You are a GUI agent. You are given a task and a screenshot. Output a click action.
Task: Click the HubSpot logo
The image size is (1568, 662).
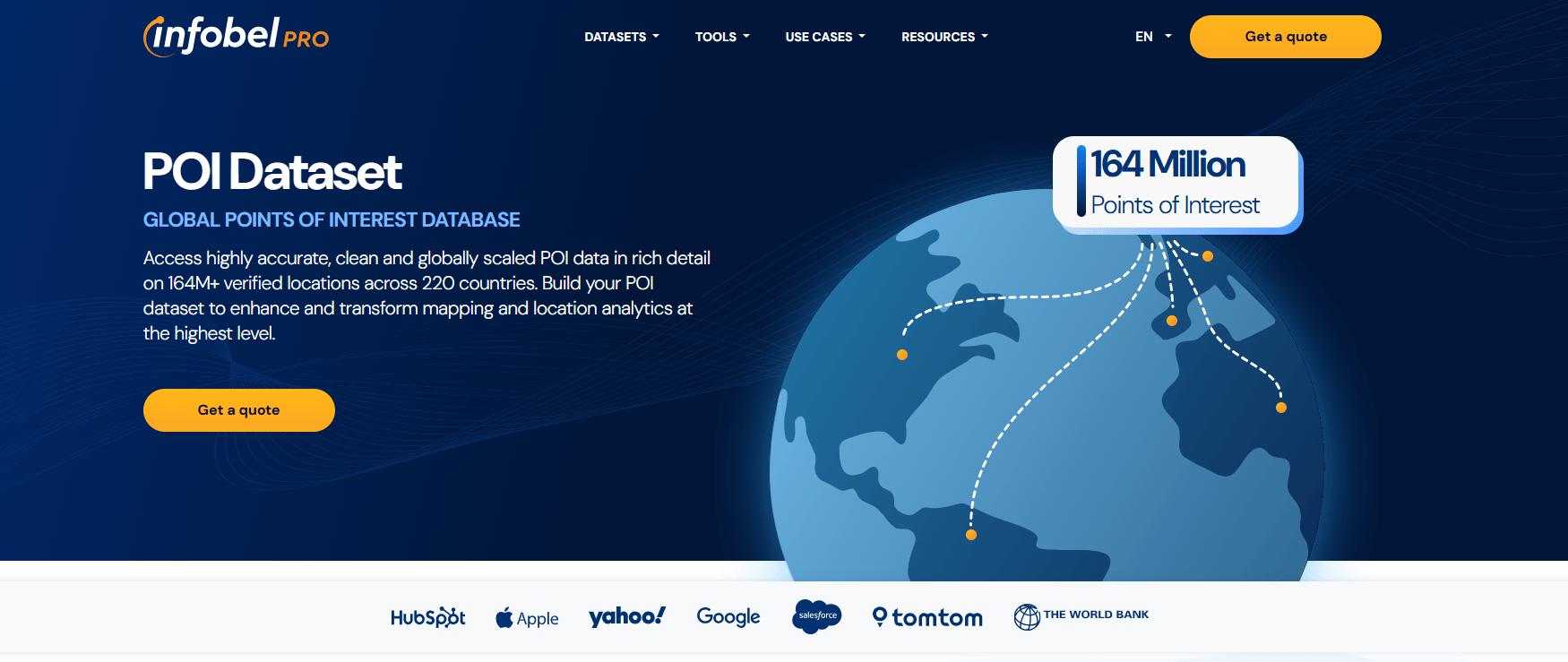click(428, 617)
